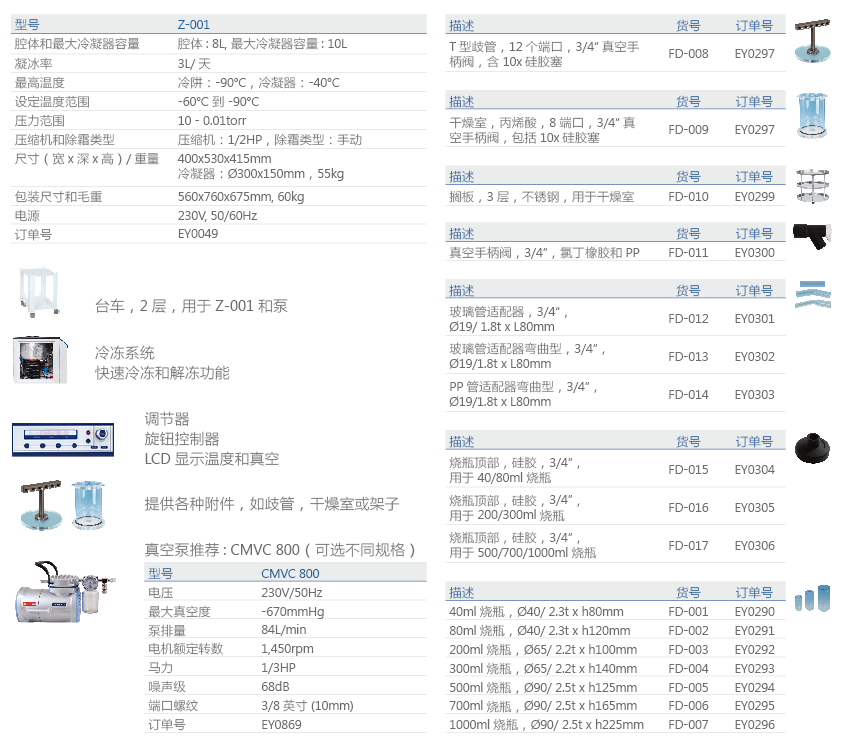Click the 噪声级 row label in pump table
Viewport: 850px width, 753px height.
pyautogui.click(x=166, y=687)
